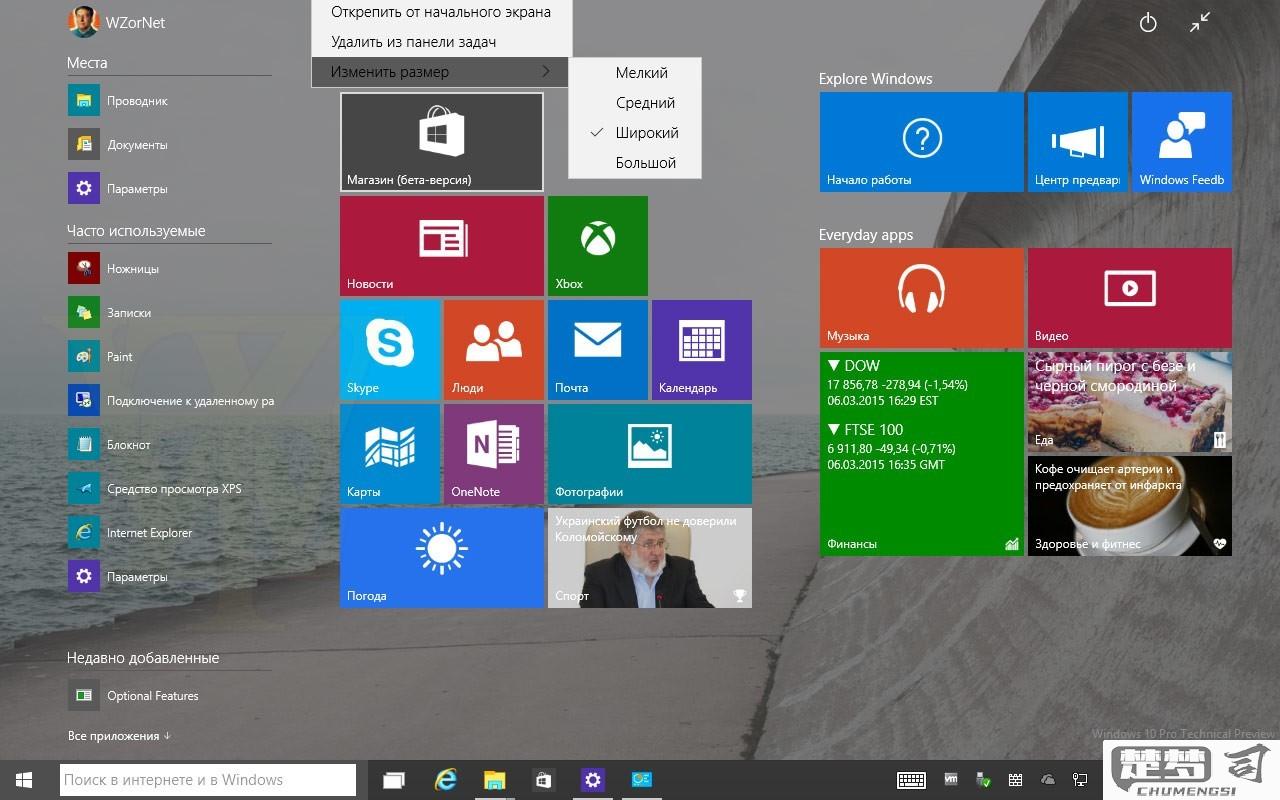Expand the Изменить размер submenu
Screen dimensions: 1280x800
click(441, 72)
